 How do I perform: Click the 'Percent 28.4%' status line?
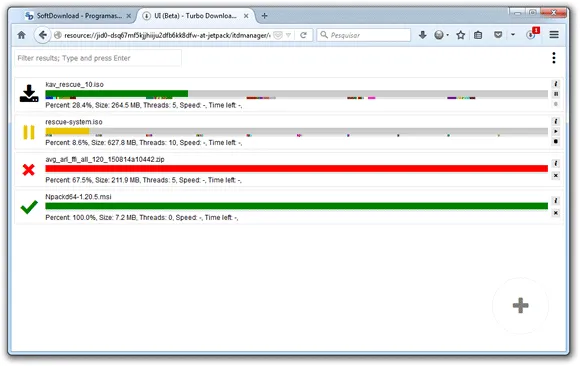(x=144, y=105)
